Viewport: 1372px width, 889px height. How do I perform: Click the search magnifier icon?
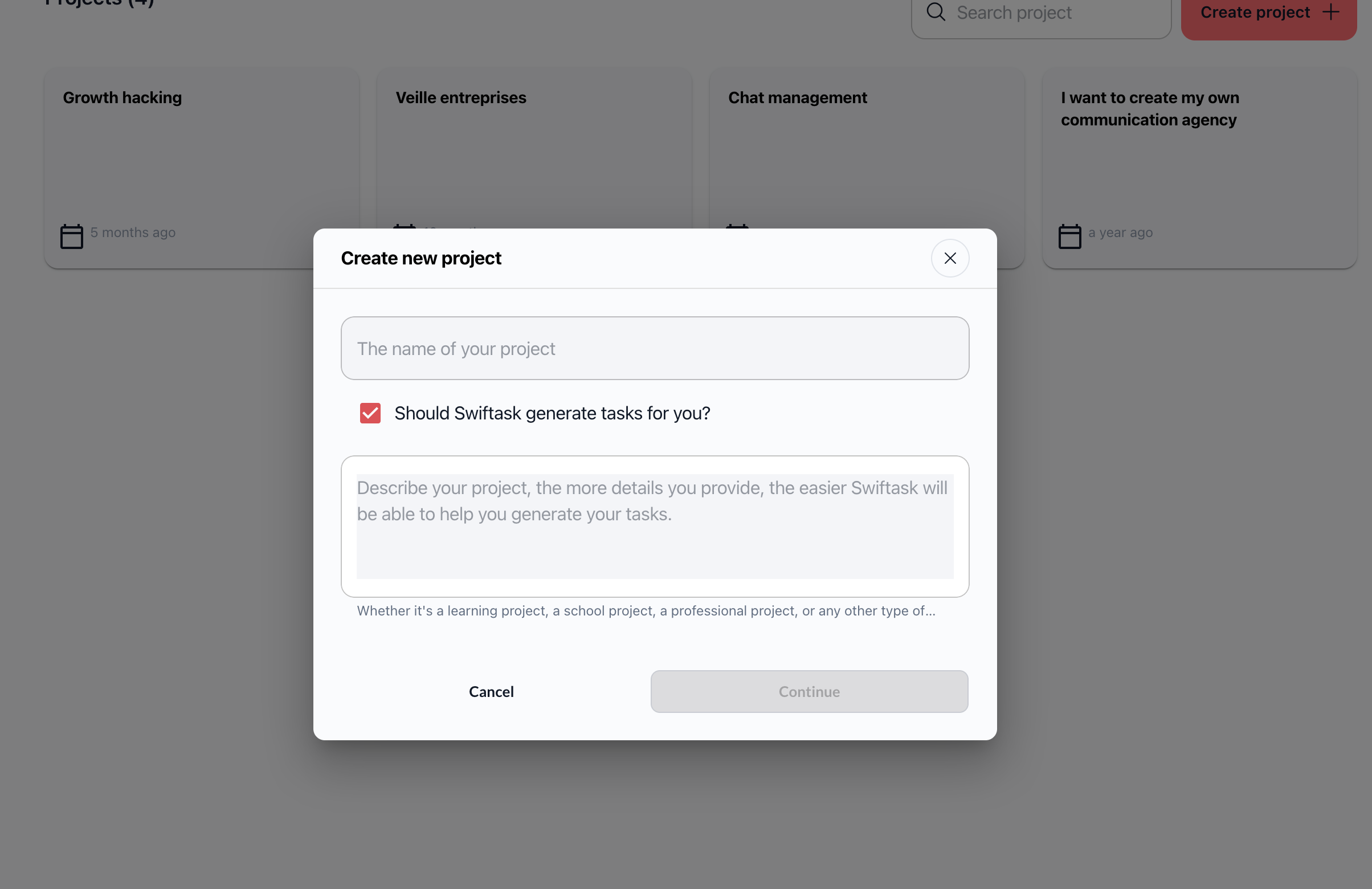(x=936, y=12)
